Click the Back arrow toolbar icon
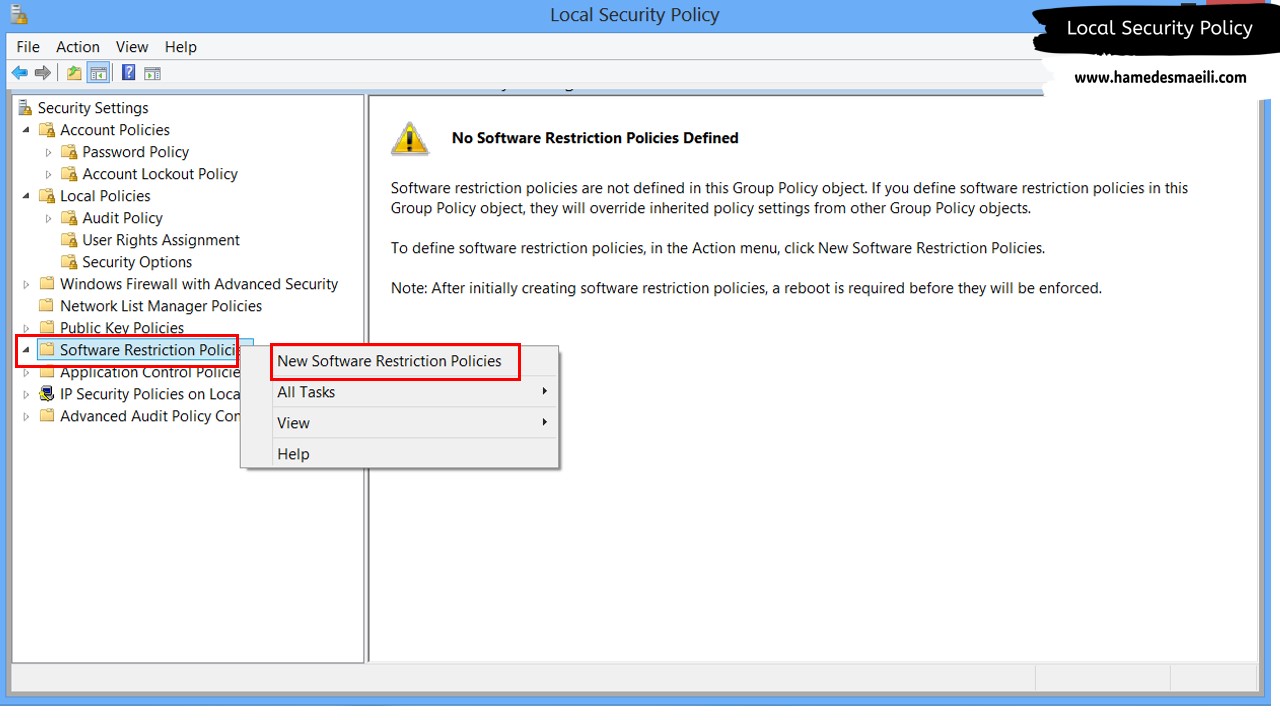The height and width of the screenshot is (720, 1280). [x=19, y=73]
